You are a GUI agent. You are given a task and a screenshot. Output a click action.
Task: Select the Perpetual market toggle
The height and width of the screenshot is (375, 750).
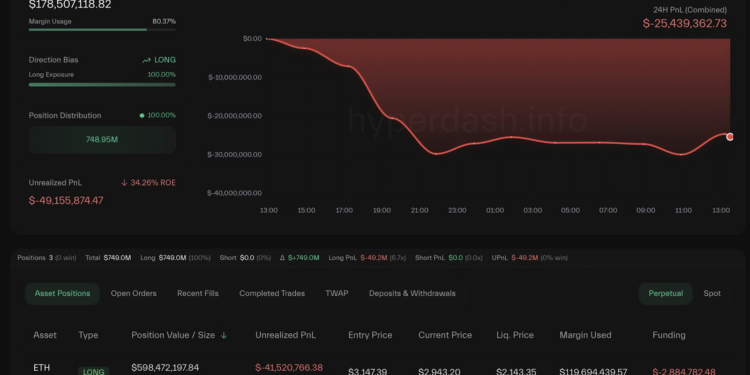[665, 294]
